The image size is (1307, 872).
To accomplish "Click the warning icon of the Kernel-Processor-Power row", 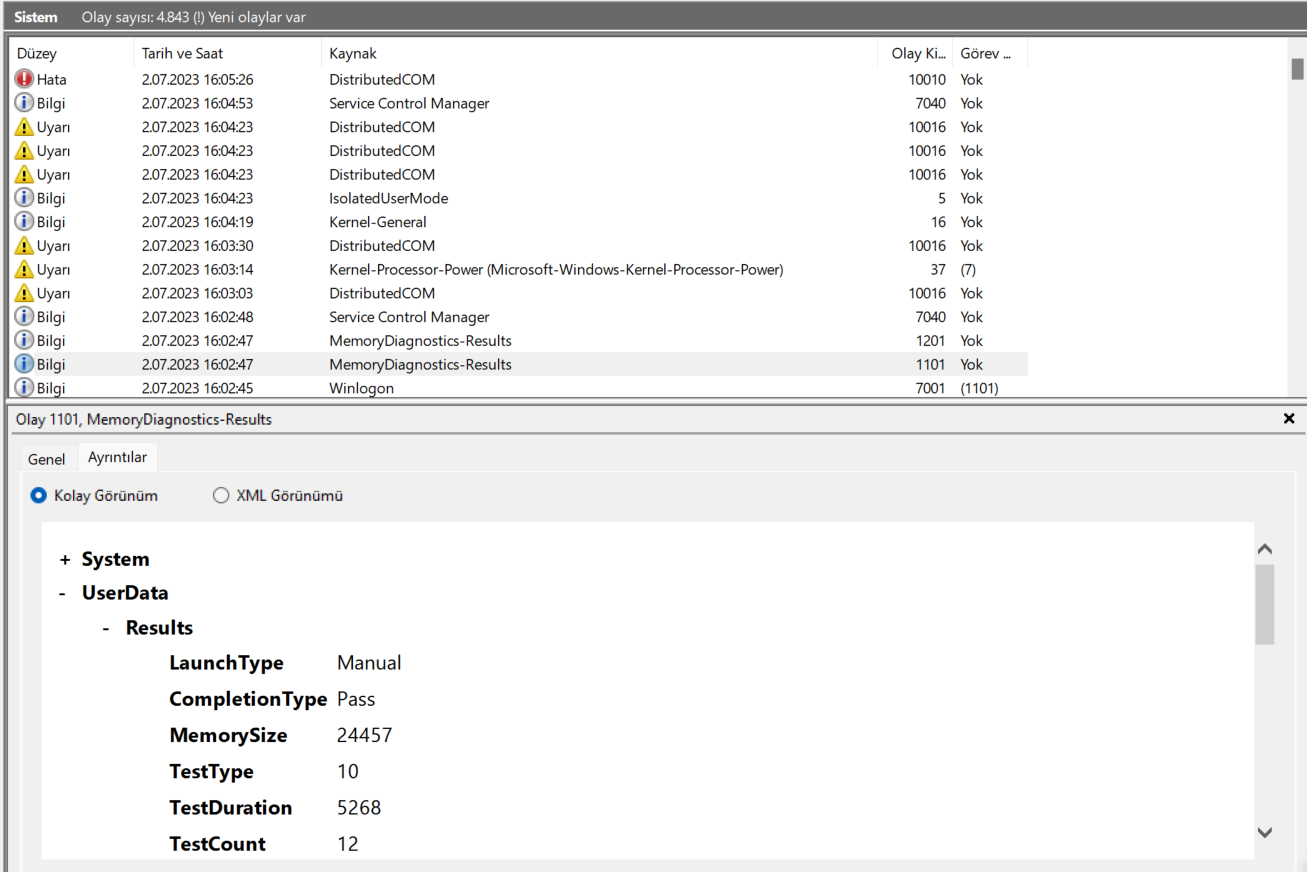I will (24, 270).
